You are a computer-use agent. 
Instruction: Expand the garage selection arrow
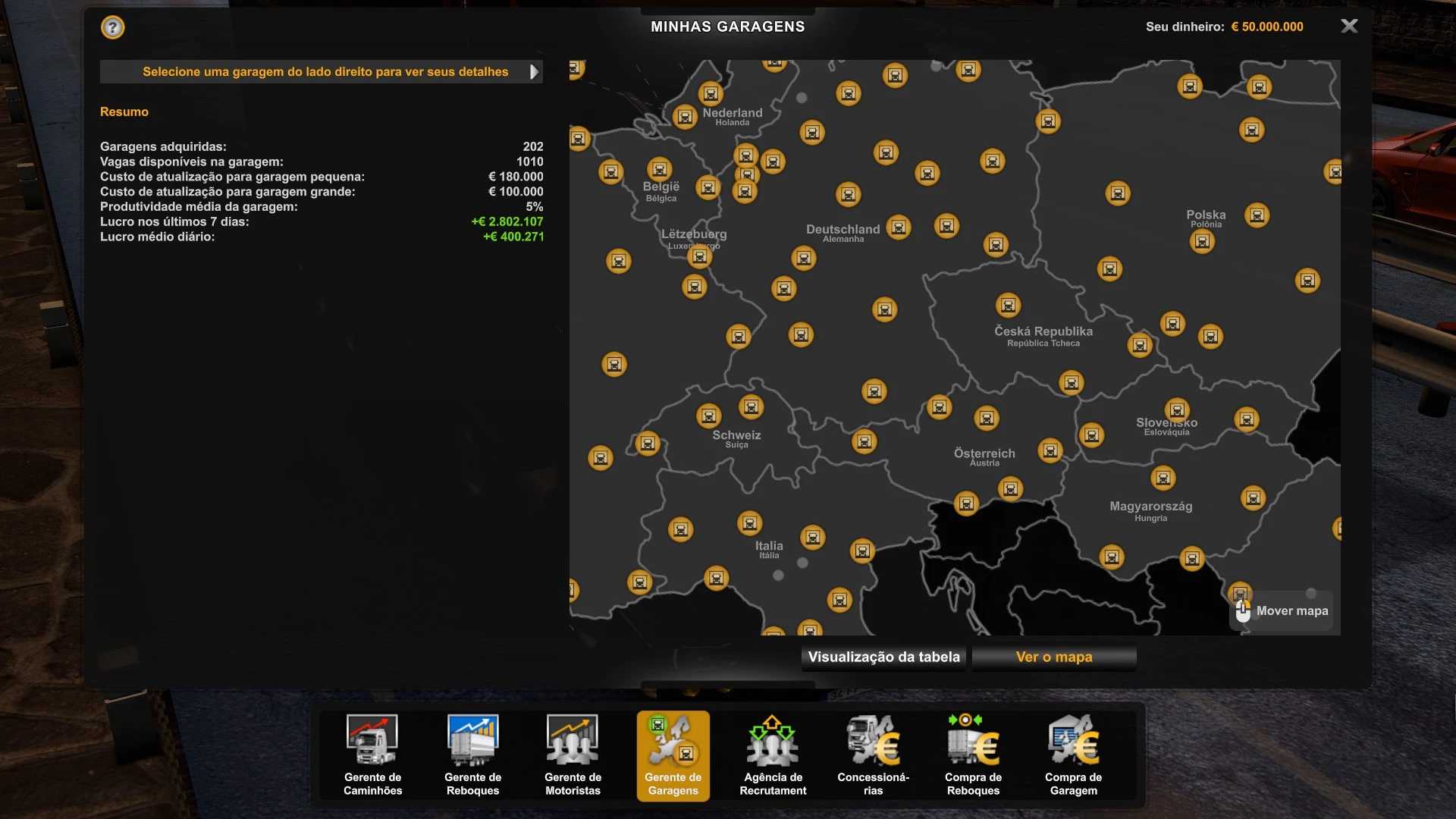534,72
